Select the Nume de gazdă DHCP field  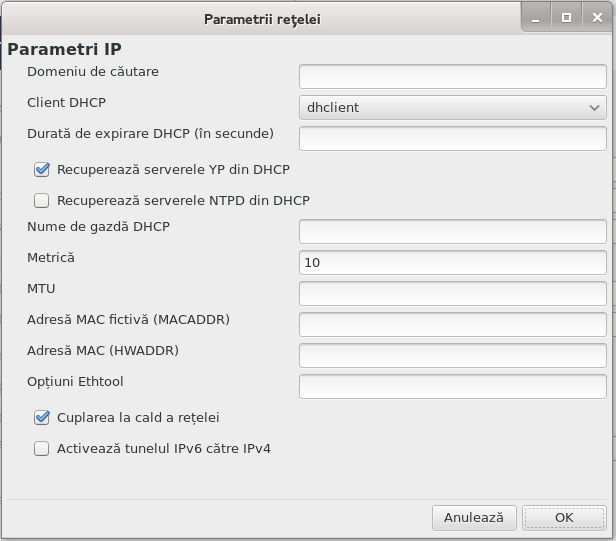[x=453, y=231]
